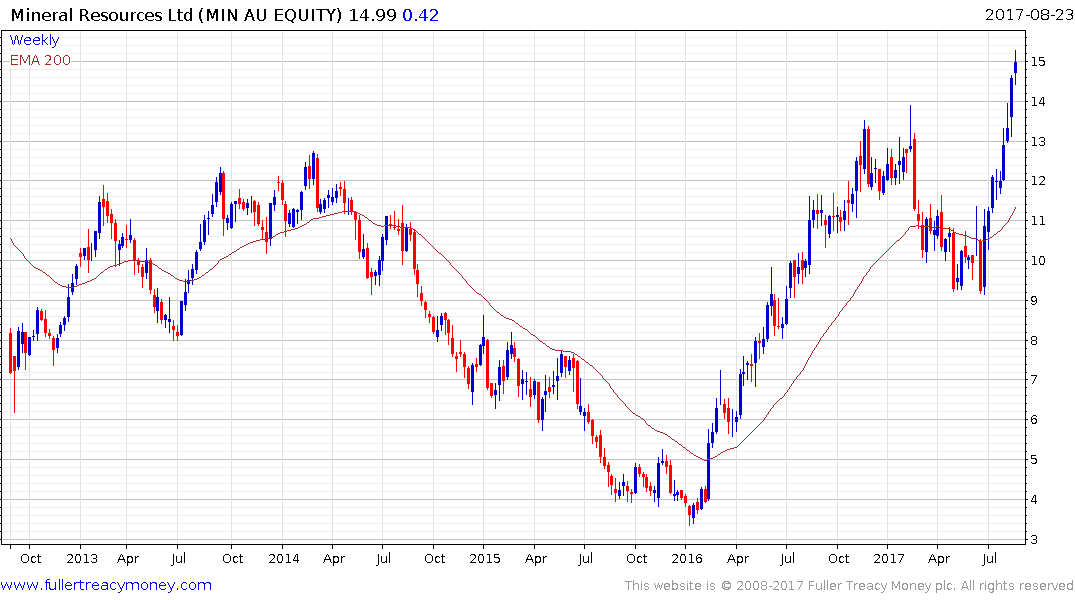Viewport: 1075px width, 600px height.
Task: Click the 2017 year label on time axis
Action: point(889,558)
